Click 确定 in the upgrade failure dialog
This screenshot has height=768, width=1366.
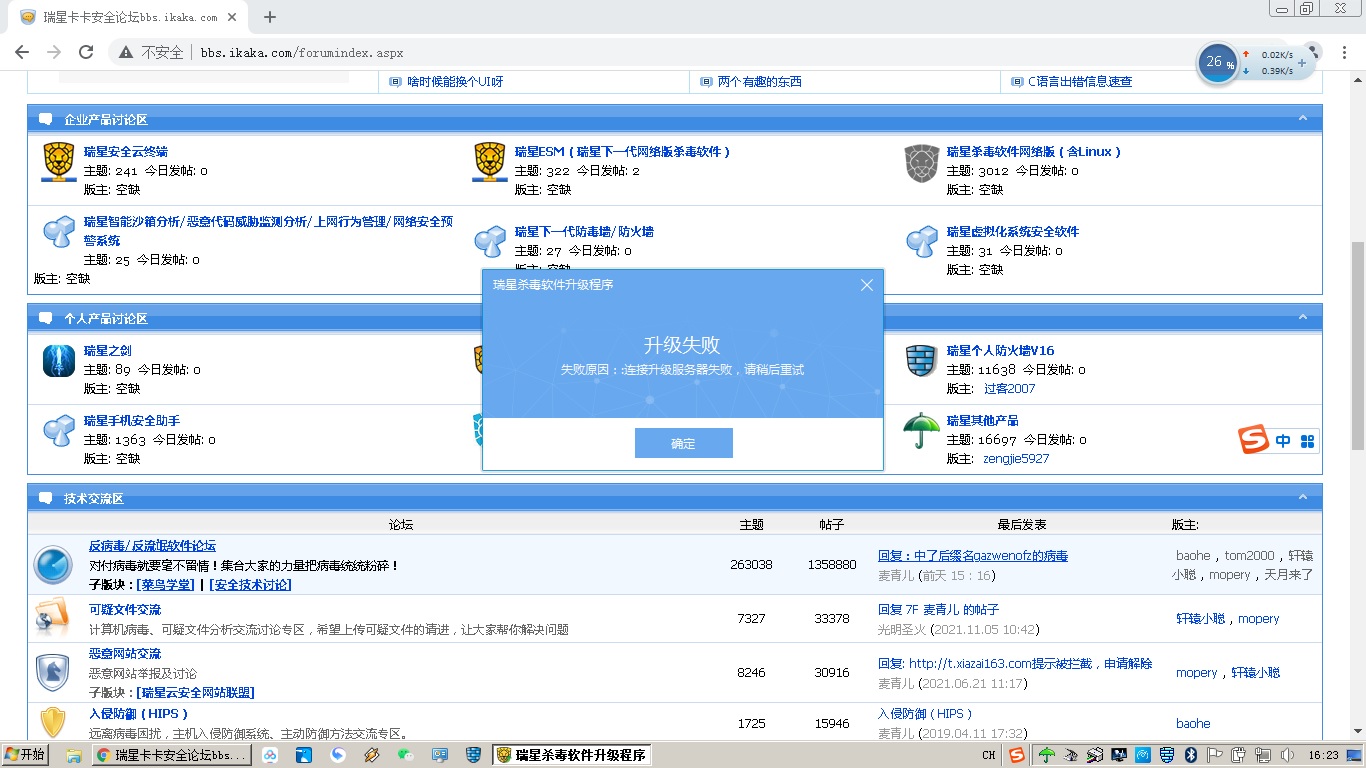[684, 443]
